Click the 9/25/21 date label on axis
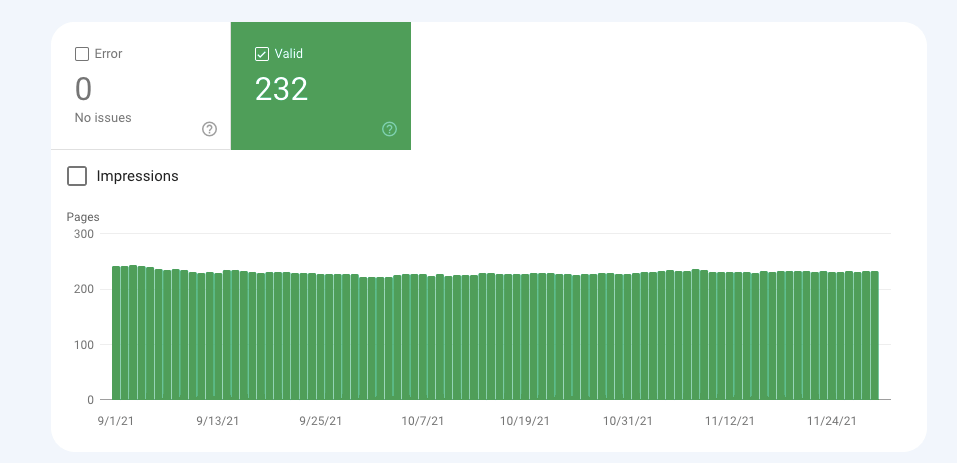 pyautogui.click(x=320, y=421)
